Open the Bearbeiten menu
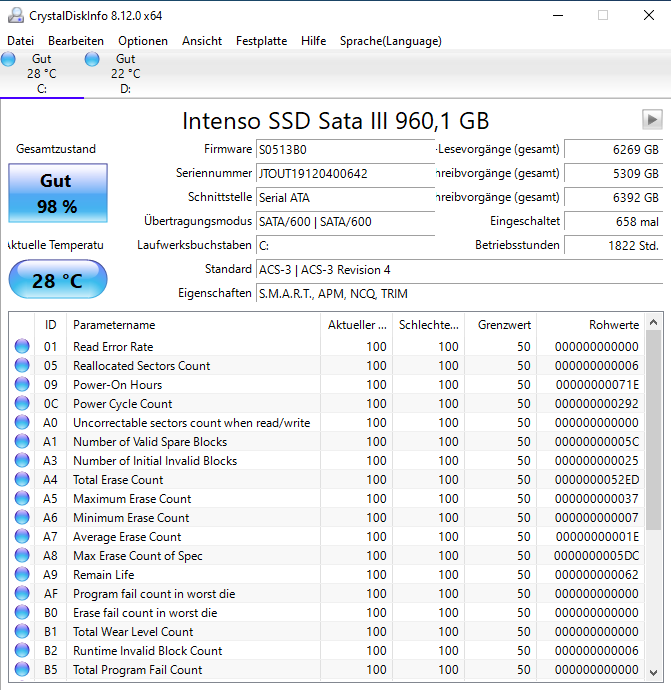This screenshot has height=690, width=671. [76, 41]
